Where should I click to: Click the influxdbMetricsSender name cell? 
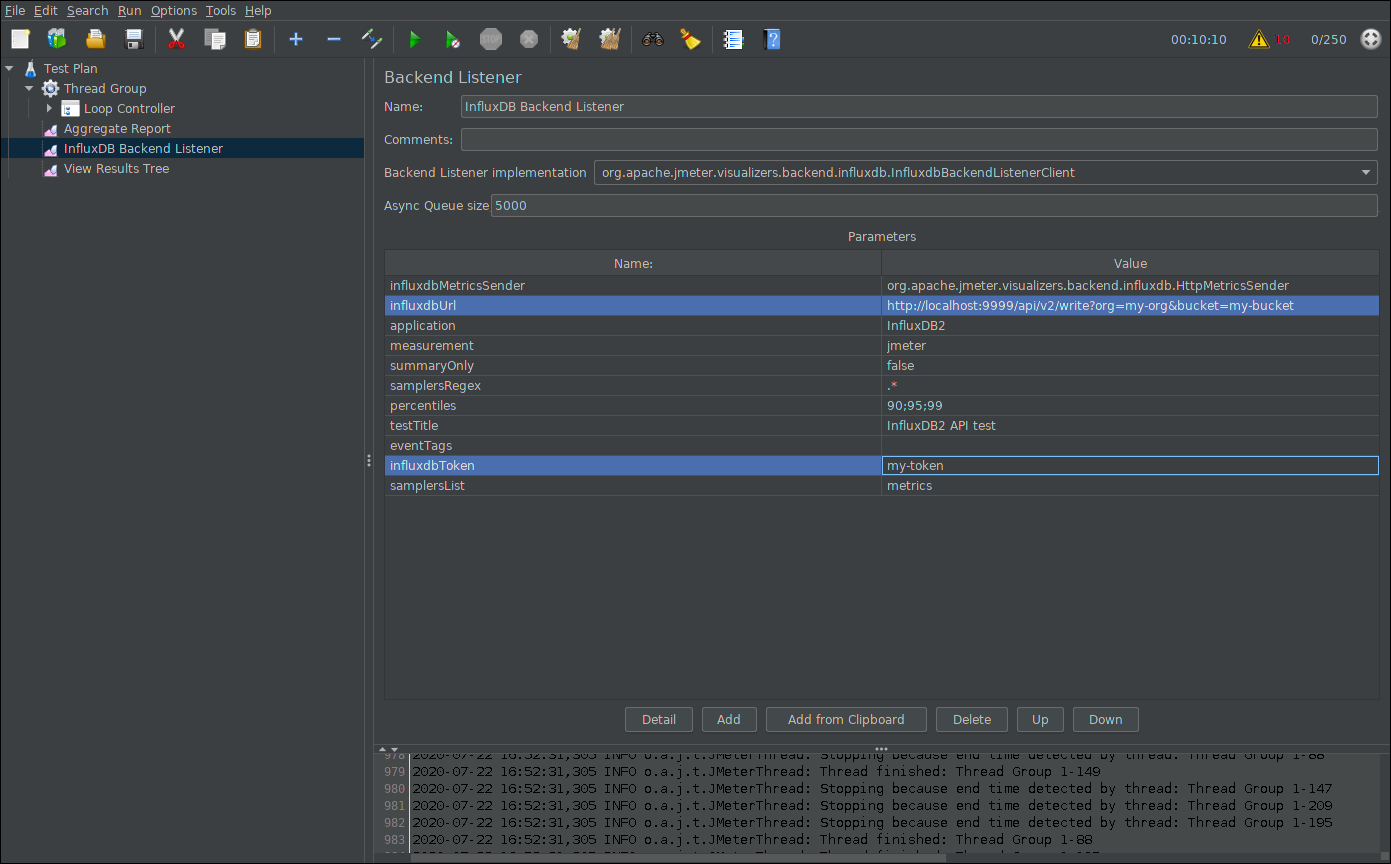pos(633,285)
